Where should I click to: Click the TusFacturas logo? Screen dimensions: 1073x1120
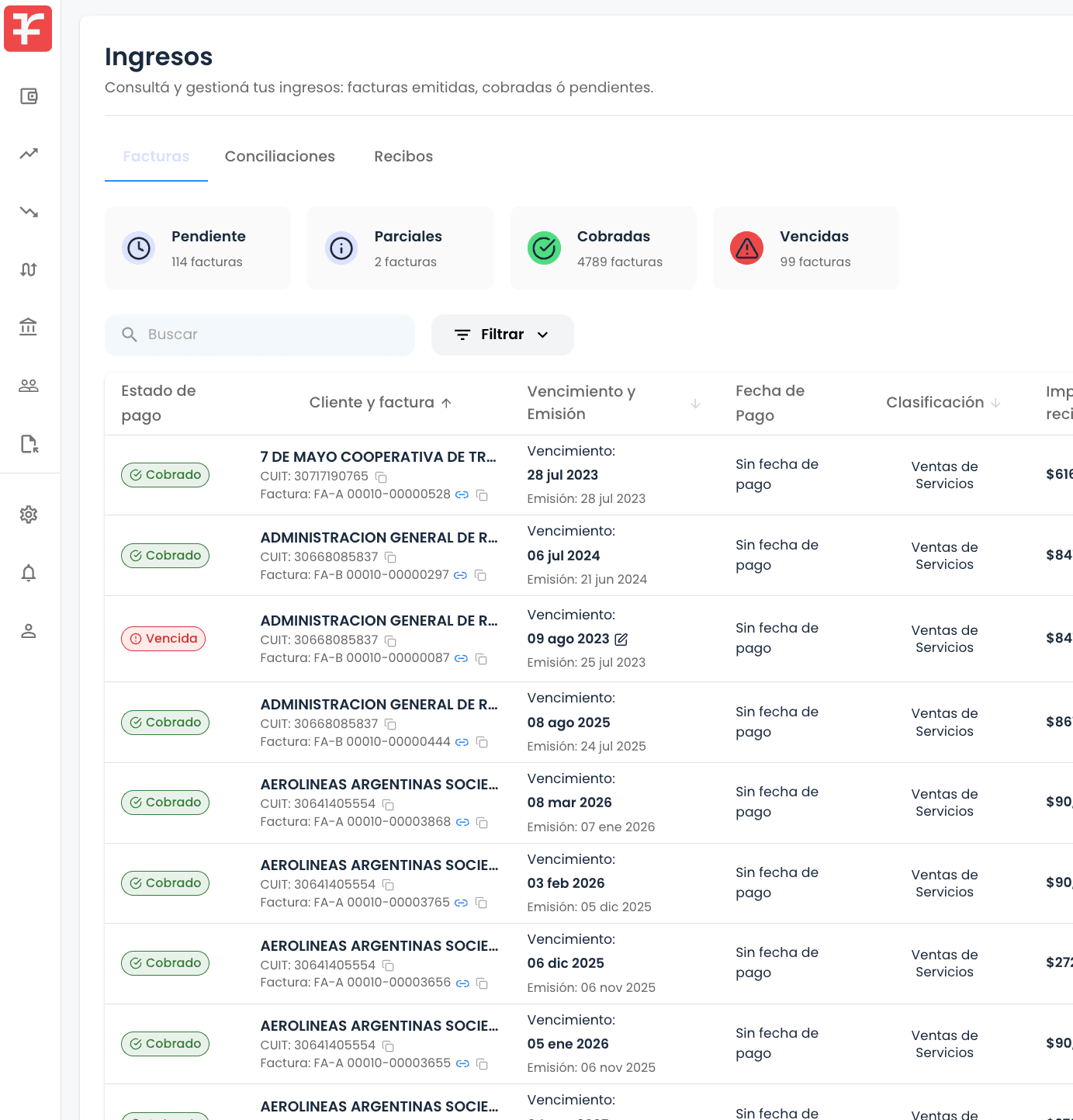point(28,29)
